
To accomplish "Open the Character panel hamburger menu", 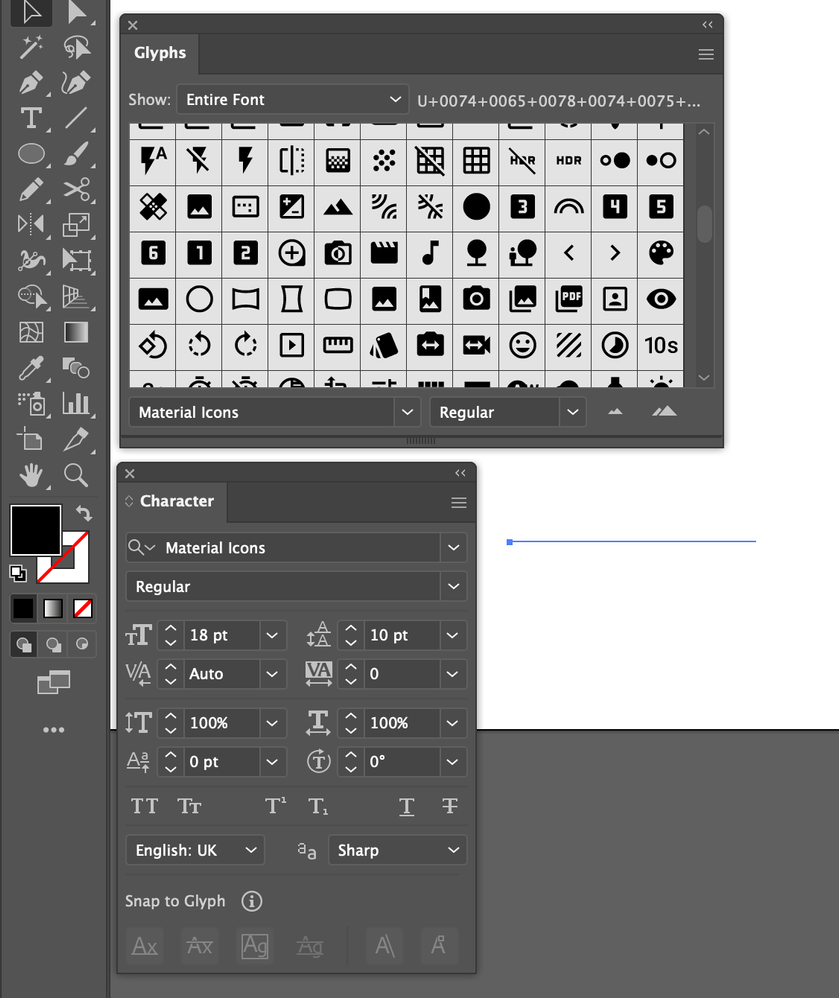I will [x=459, y=503].
